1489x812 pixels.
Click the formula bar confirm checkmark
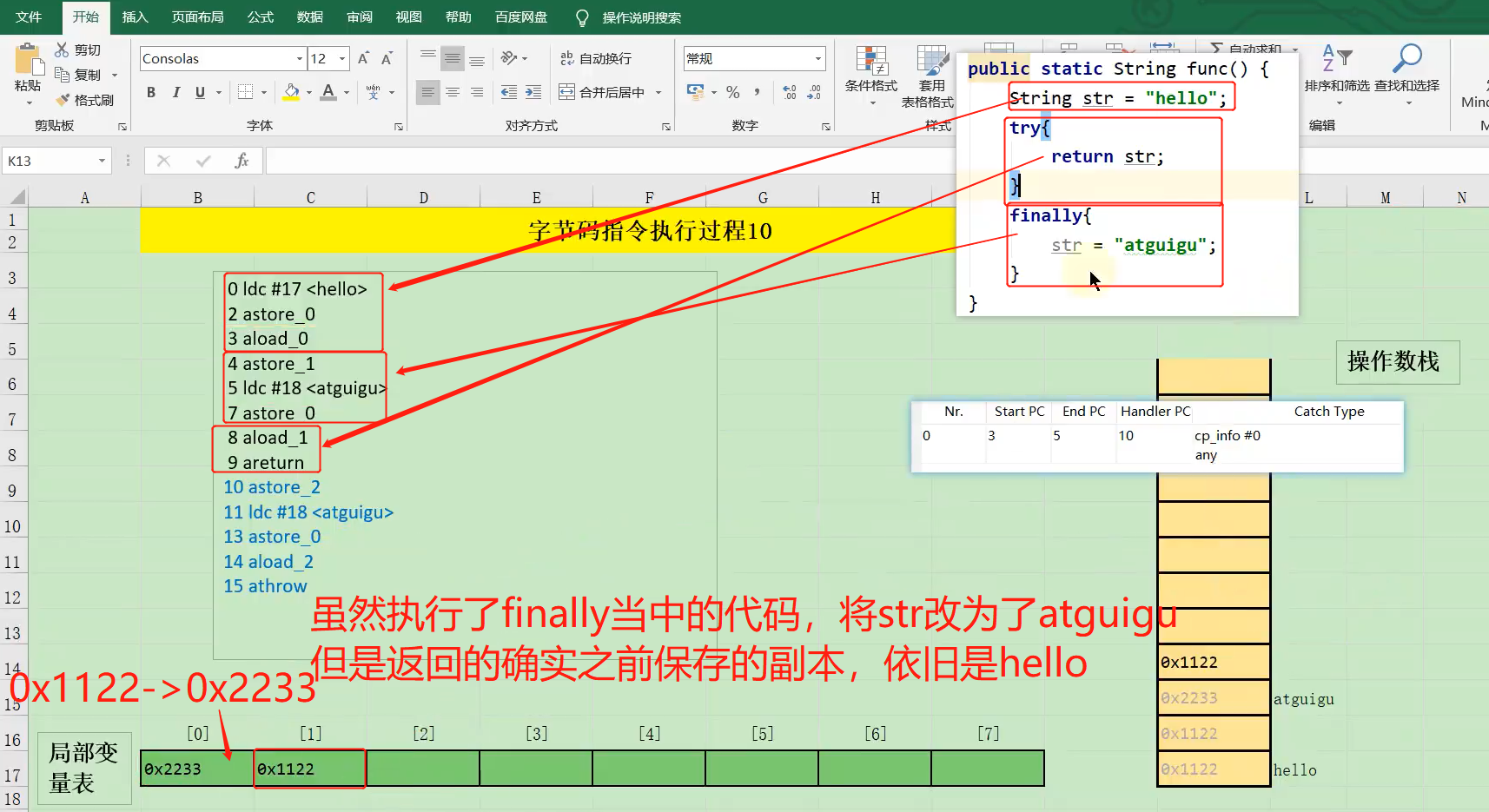click(x=203, y=161)
